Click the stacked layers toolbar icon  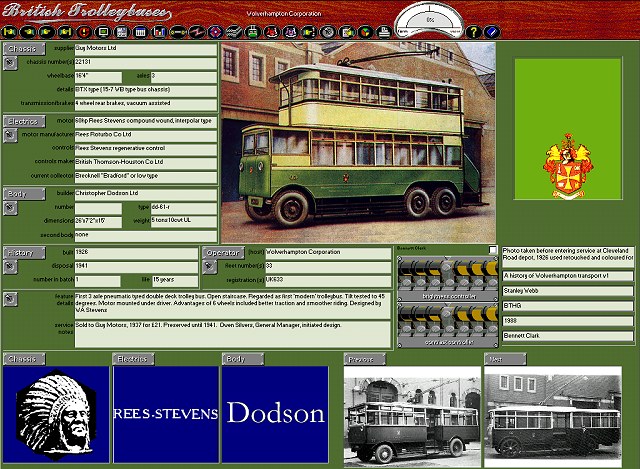point(234,32)
